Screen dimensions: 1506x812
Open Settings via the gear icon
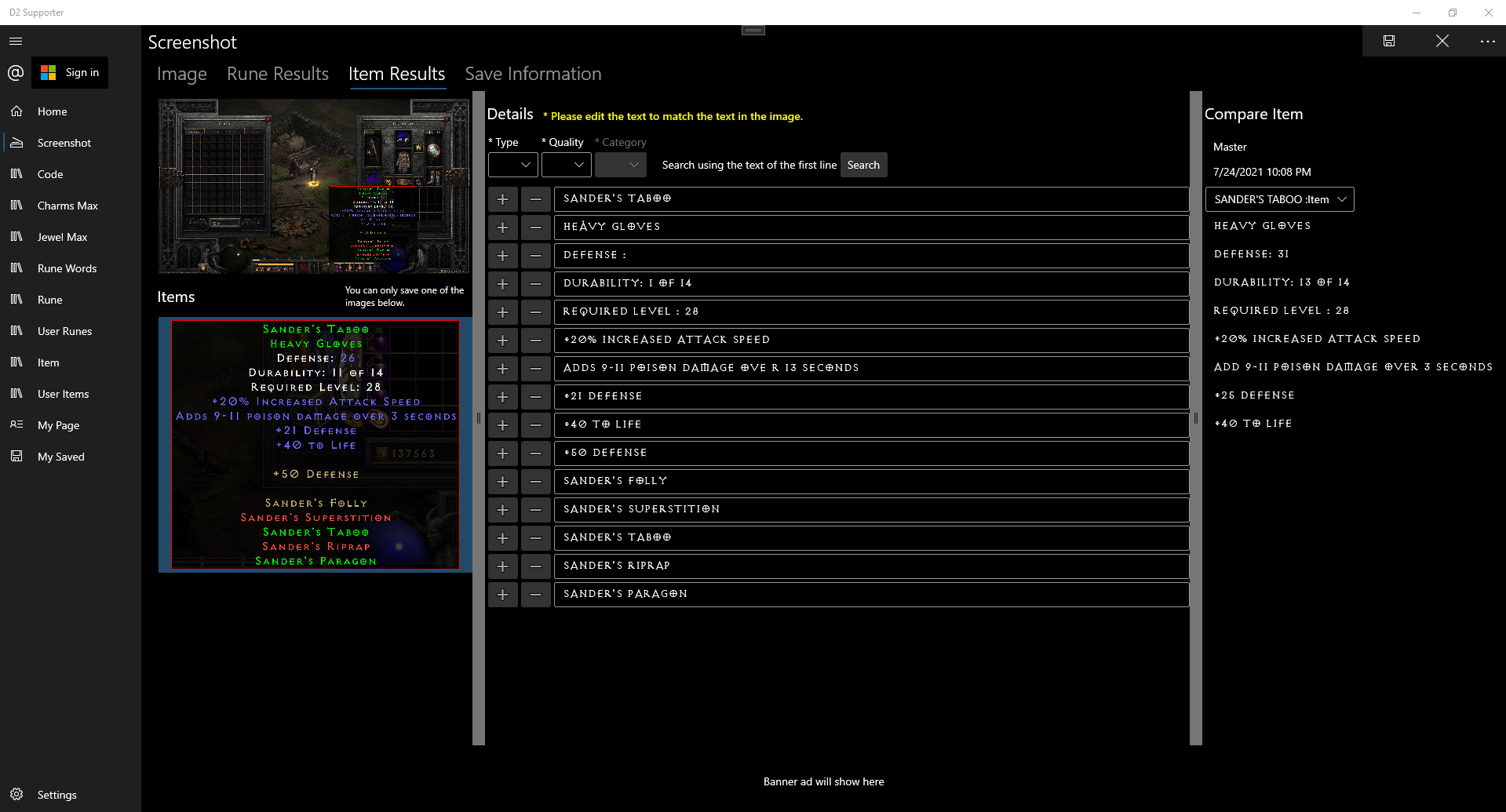point(16,794)
